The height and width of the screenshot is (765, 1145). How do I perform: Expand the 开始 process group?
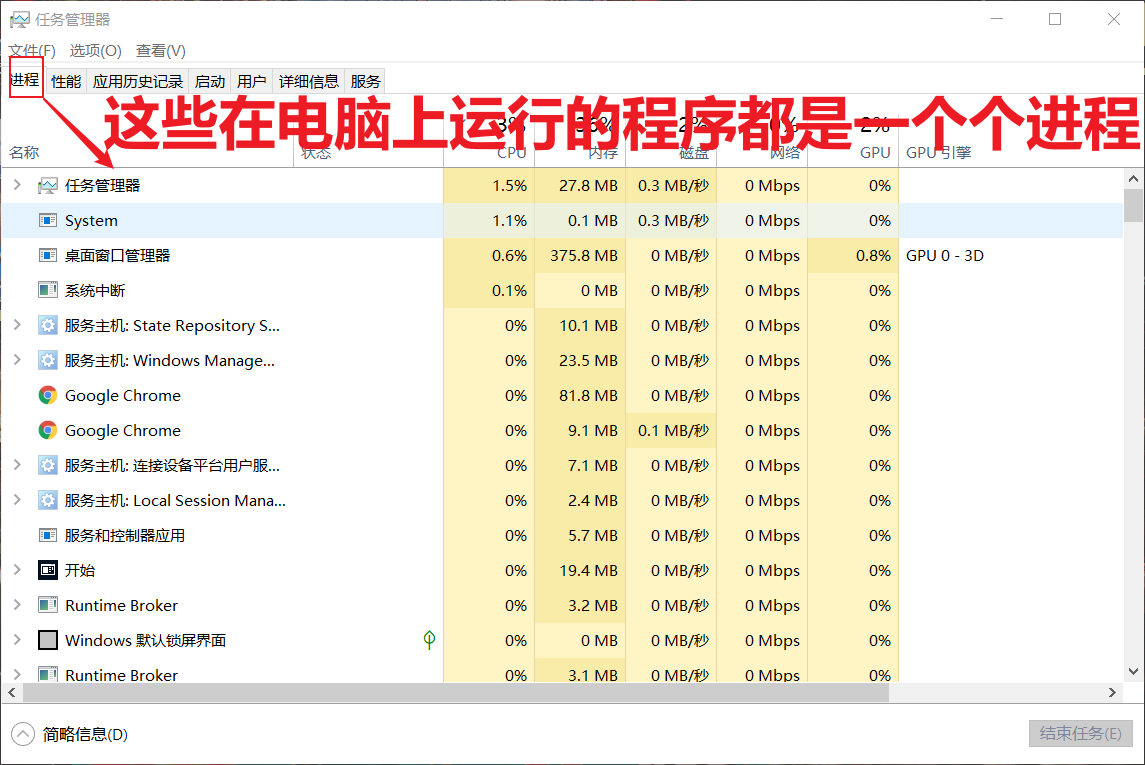click(18, 570)
